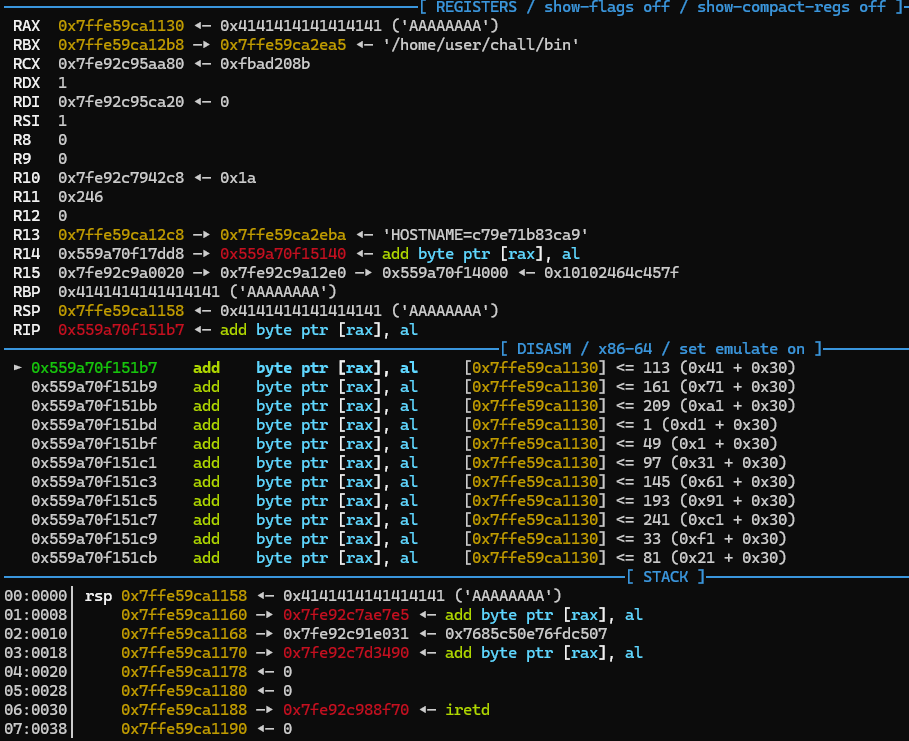Click the stack offset label 07:0038

[34, 728]
